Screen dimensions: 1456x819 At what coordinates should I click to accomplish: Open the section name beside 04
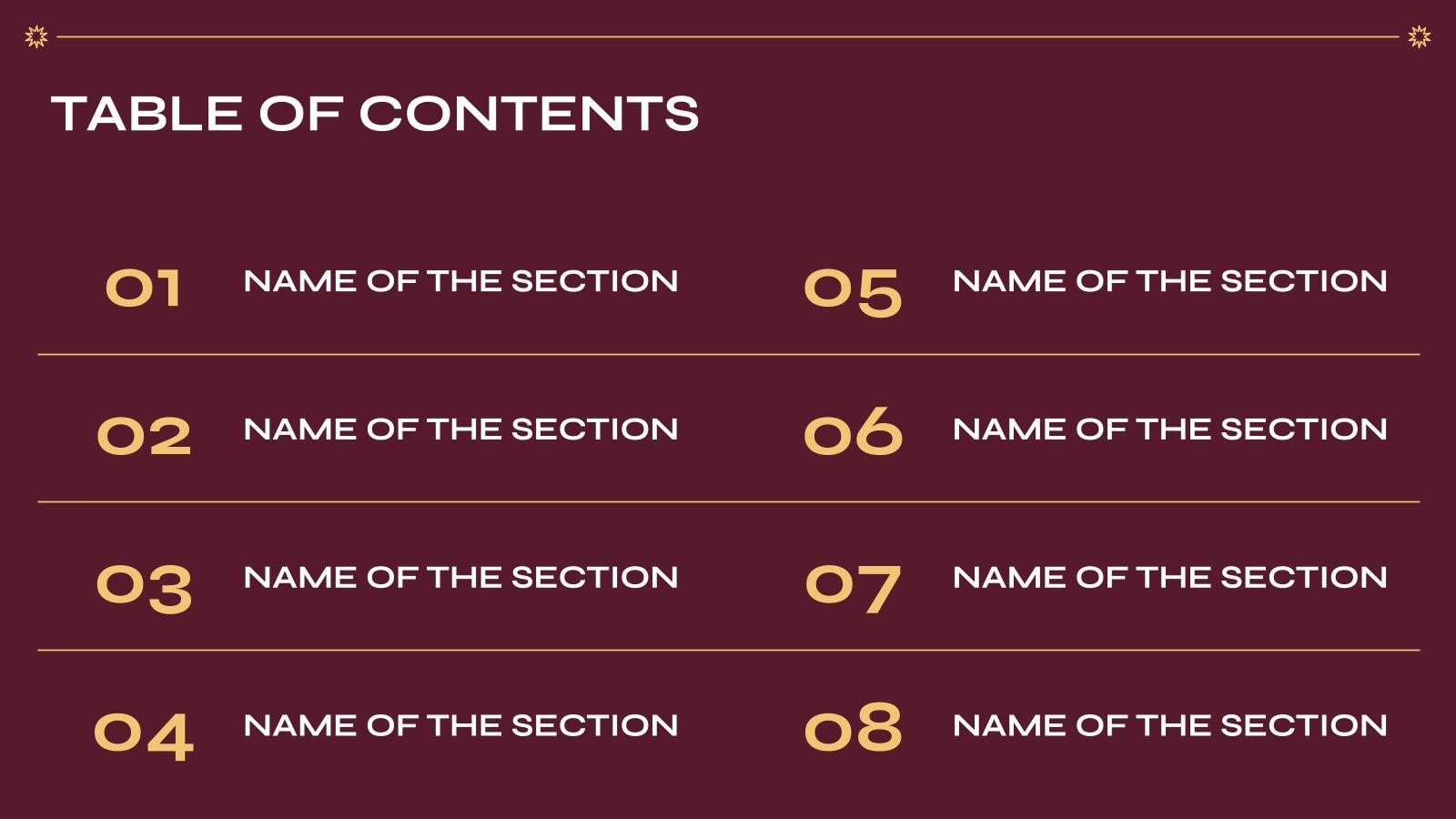point(460,725)
